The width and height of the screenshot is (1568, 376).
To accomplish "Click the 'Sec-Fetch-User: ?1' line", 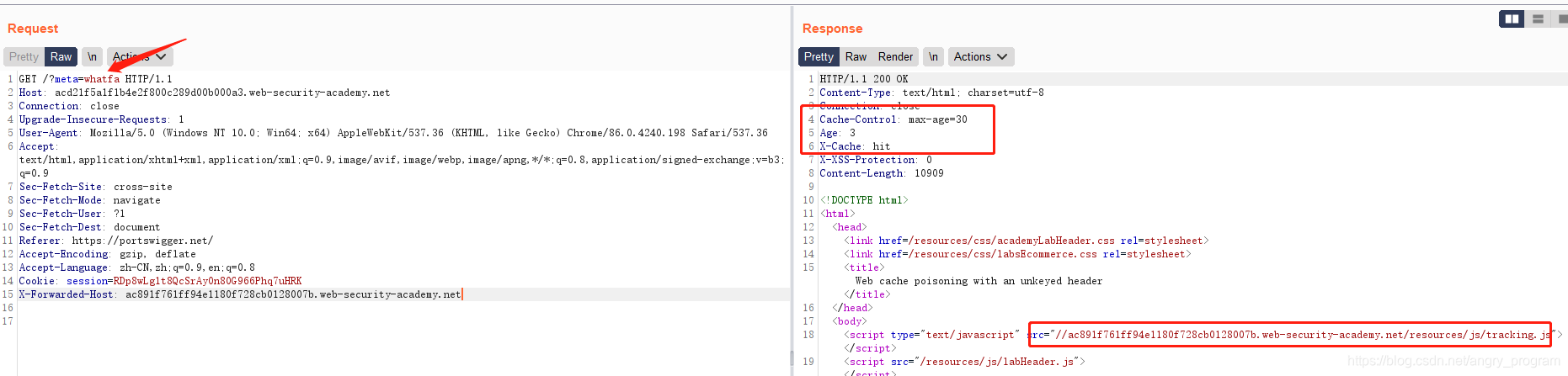I will click(x=72, y=214).
